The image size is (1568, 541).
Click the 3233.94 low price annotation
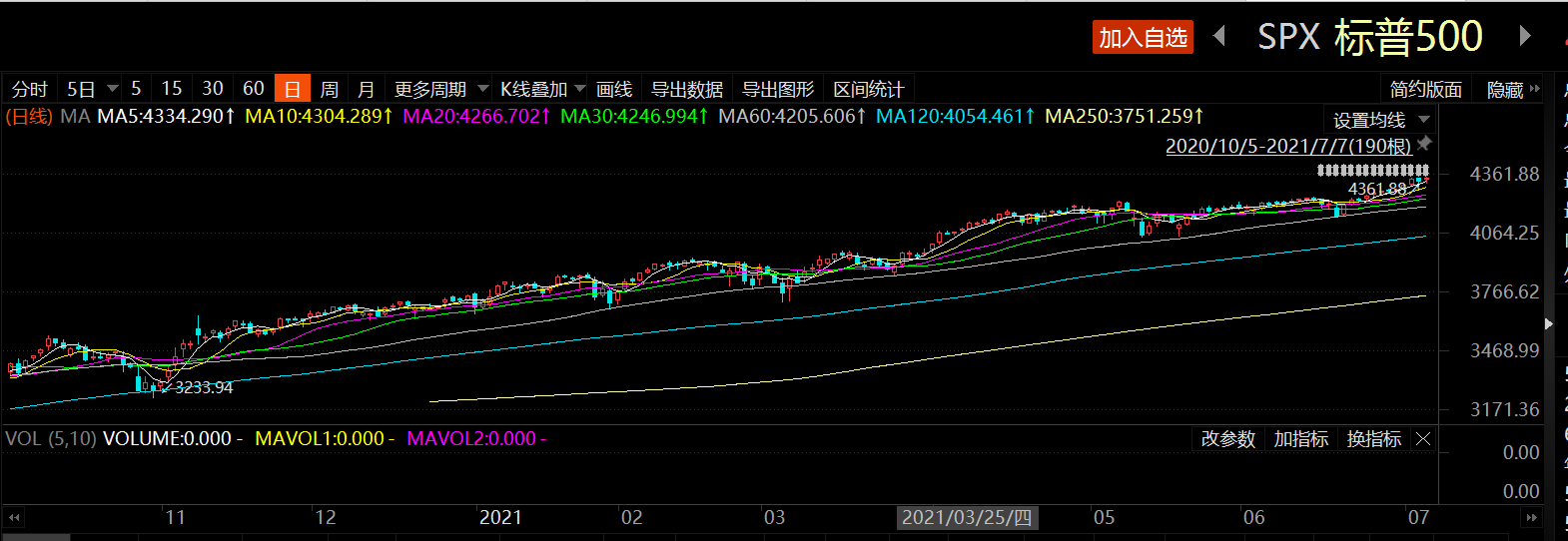coord(204,387)
